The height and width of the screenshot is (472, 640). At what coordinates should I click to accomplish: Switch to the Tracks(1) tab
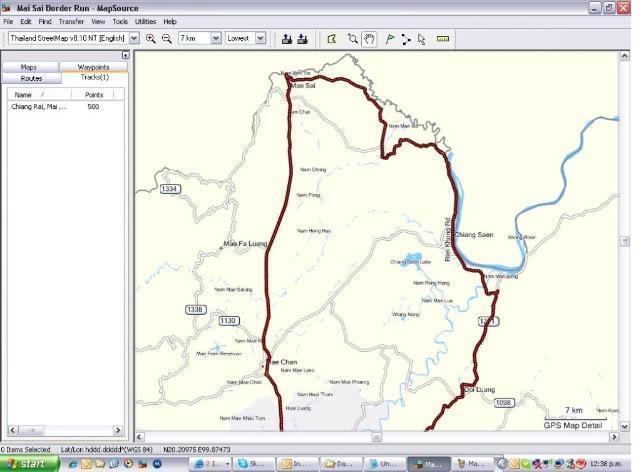[x=95, y=78]
